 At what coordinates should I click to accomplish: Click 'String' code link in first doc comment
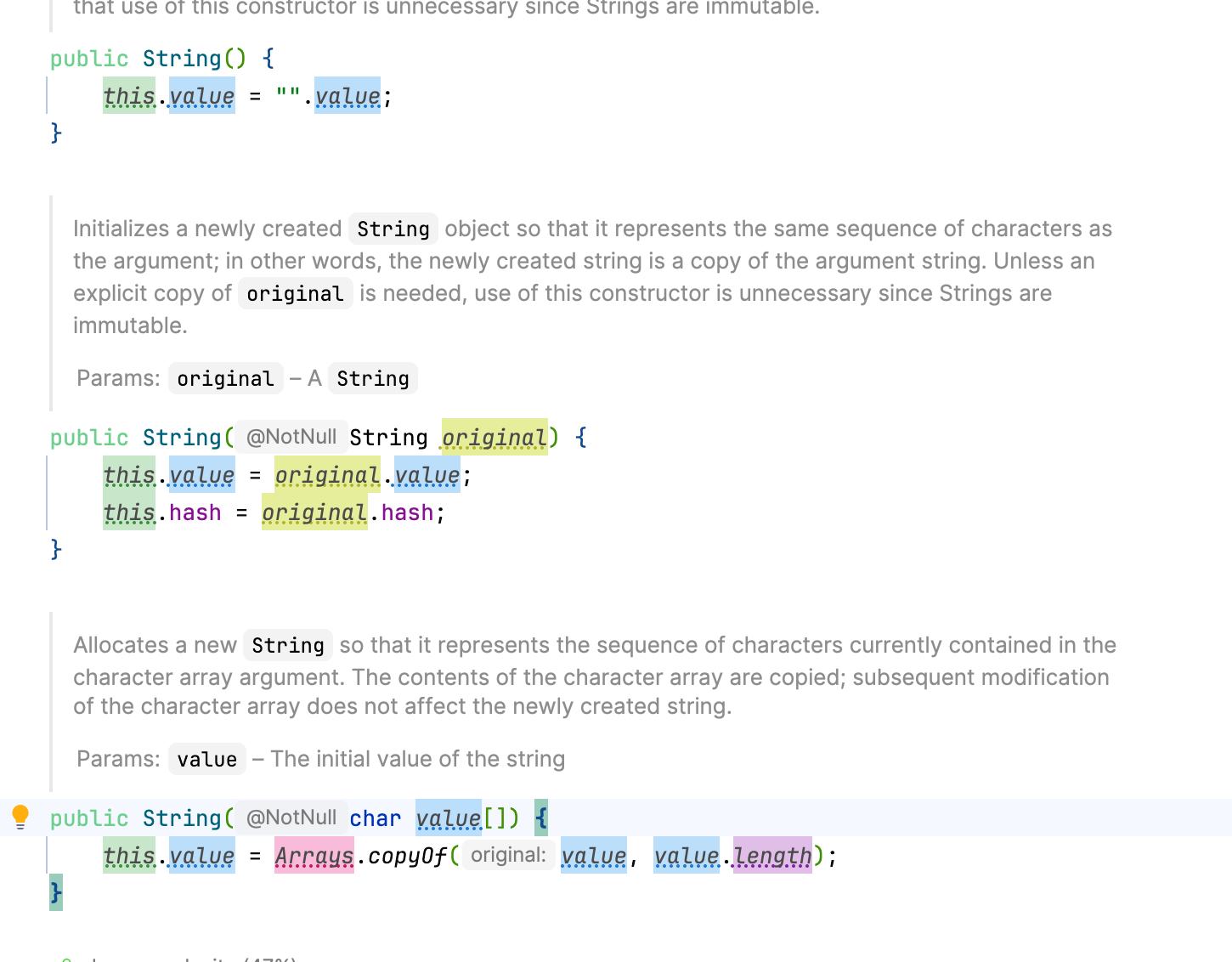[x=393, y=229]
